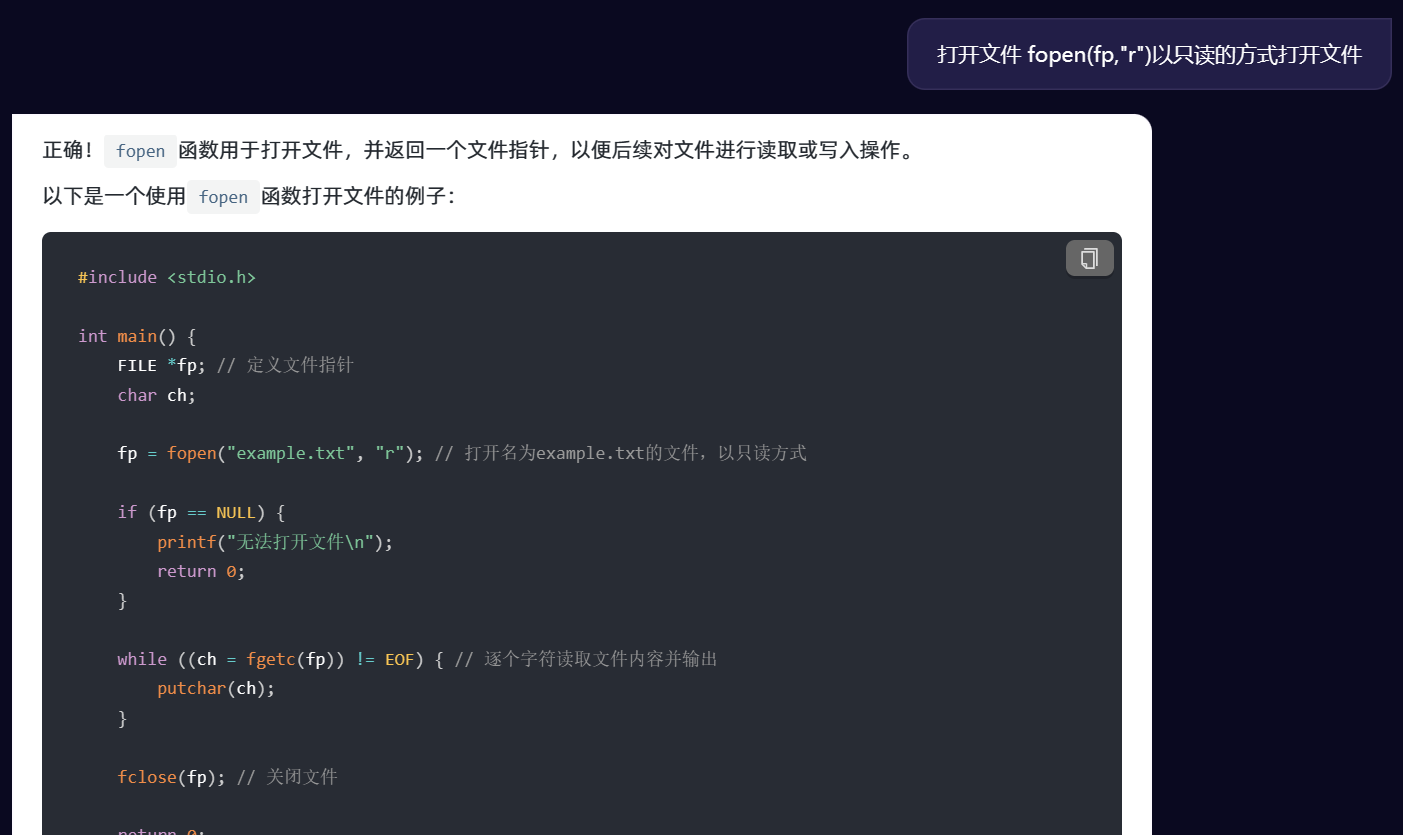Click the int main() line of code
1403x835 pixels.
(137, 336)
